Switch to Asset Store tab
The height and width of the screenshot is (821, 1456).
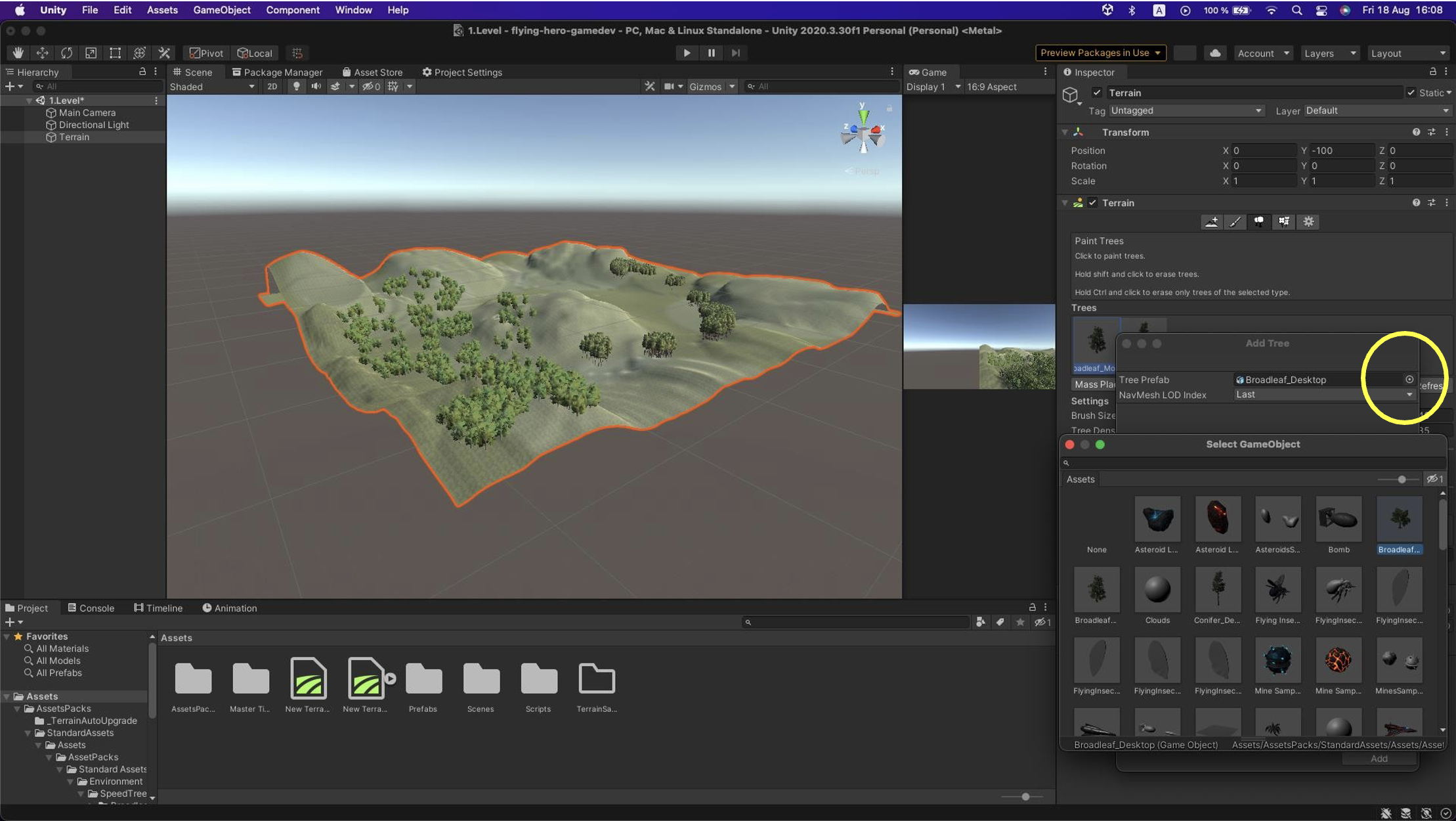[x=372, y=72]
